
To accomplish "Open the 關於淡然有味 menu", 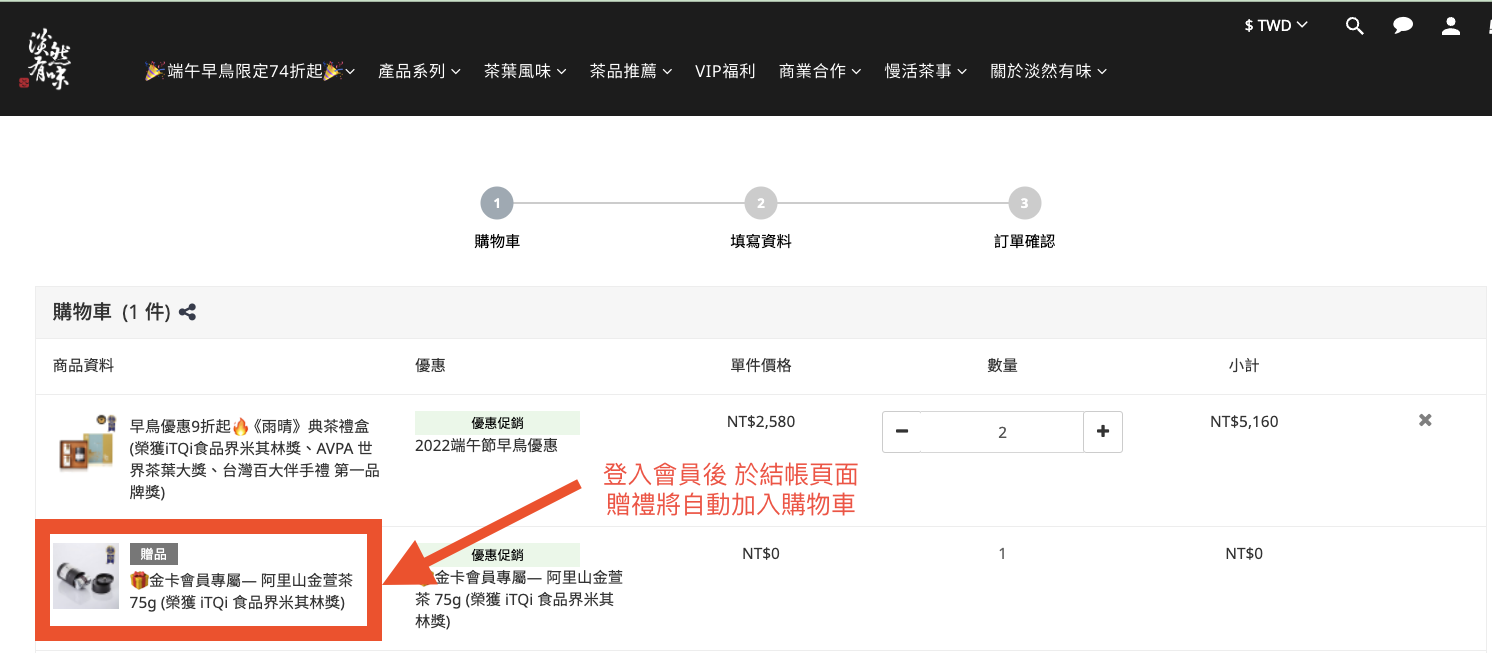I will (x=1048, y=71).
